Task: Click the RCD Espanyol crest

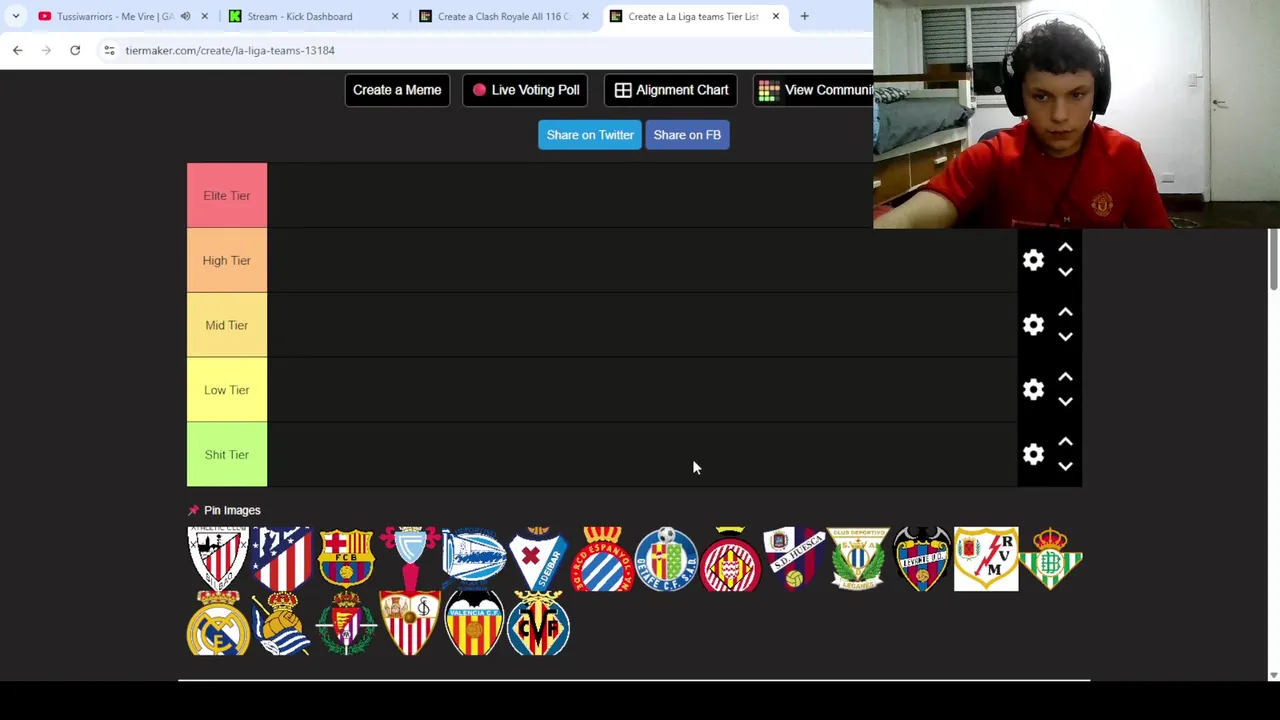Action: (602, 559)
